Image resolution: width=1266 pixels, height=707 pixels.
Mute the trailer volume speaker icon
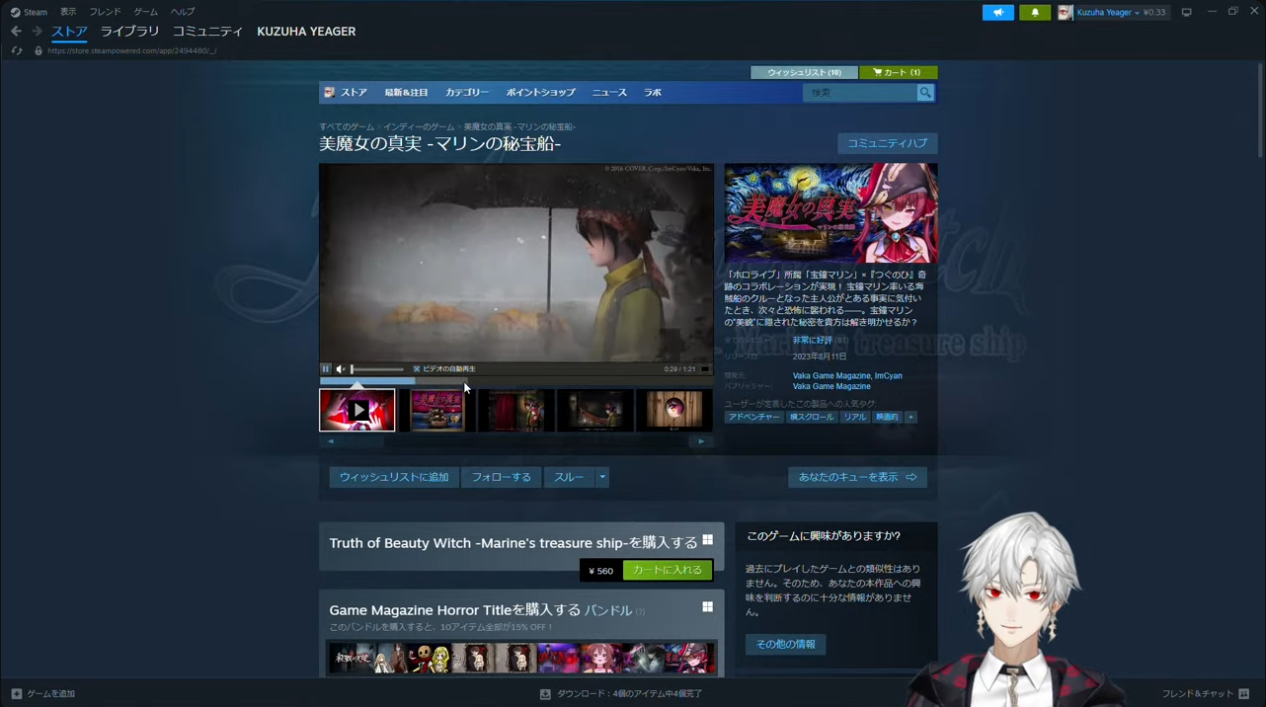tap(340, 369)
